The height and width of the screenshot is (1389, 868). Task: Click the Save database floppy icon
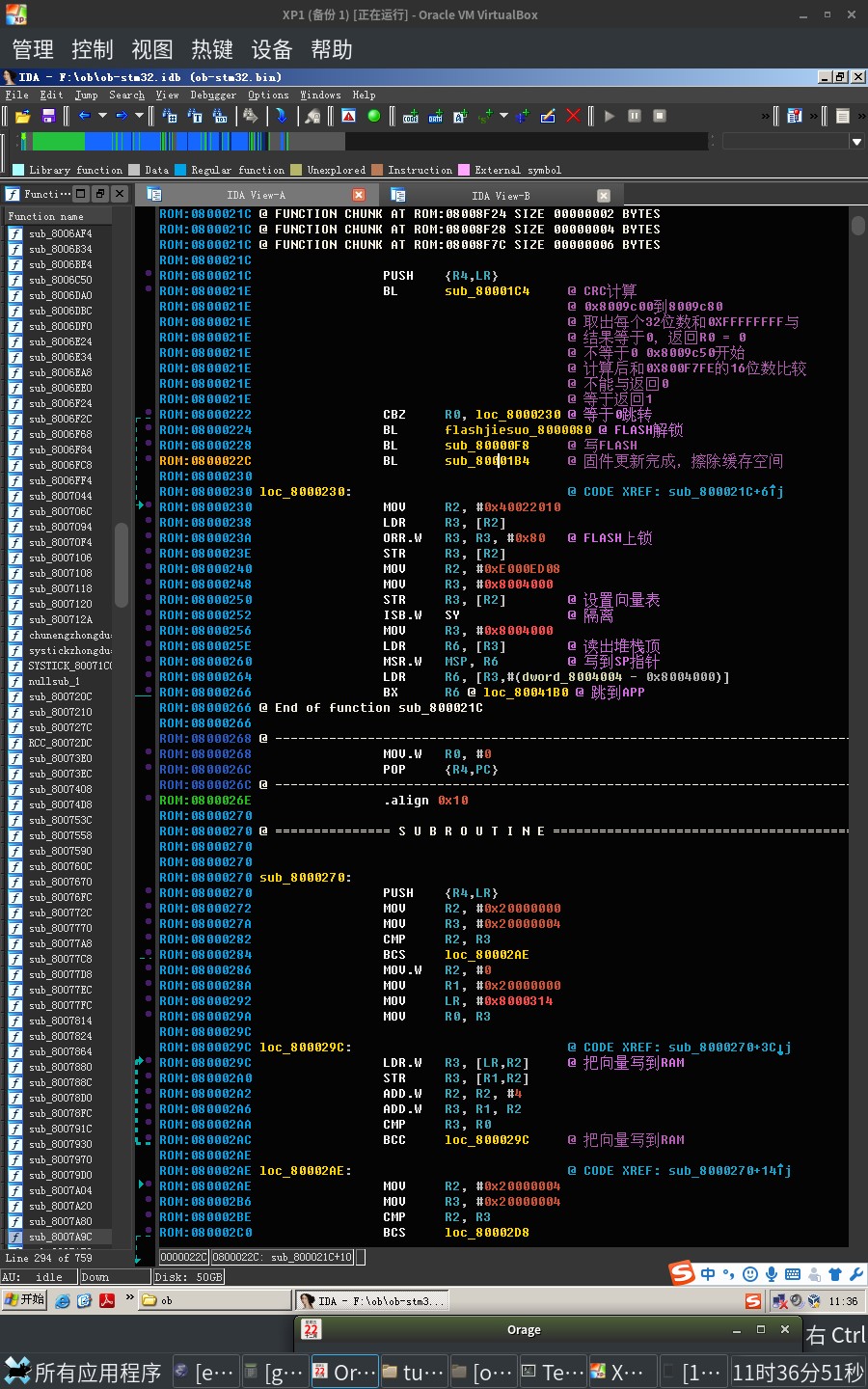48,117
